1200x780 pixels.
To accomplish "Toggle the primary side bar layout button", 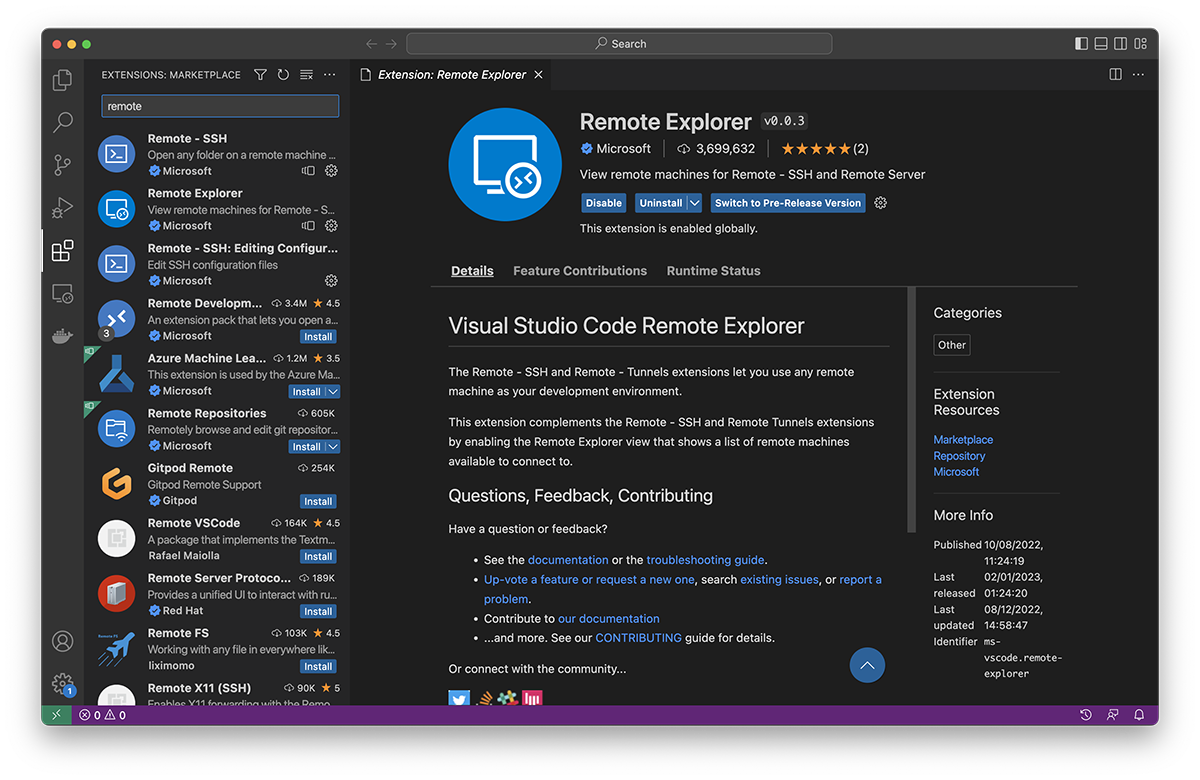I will [x=1081, y=44].
